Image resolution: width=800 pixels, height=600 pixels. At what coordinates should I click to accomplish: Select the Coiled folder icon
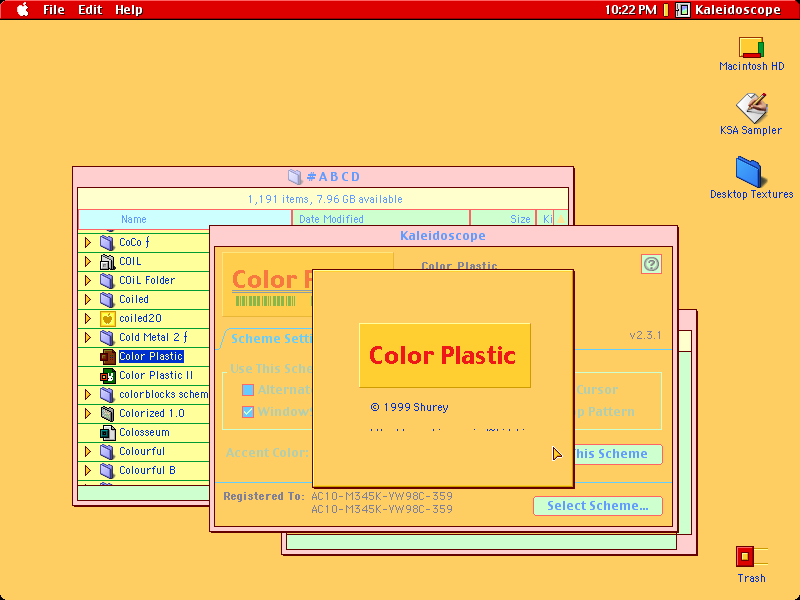[107, 299]
